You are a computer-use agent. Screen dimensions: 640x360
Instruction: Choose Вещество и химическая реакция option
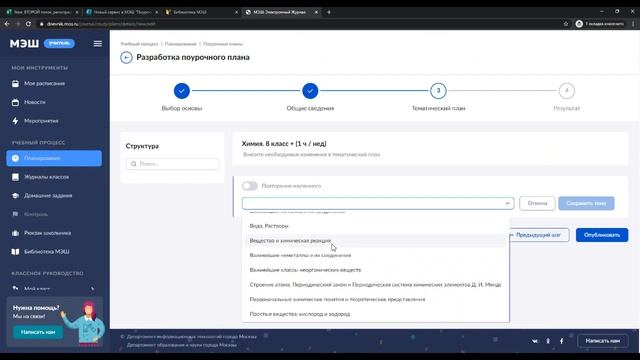click(376, 240)
